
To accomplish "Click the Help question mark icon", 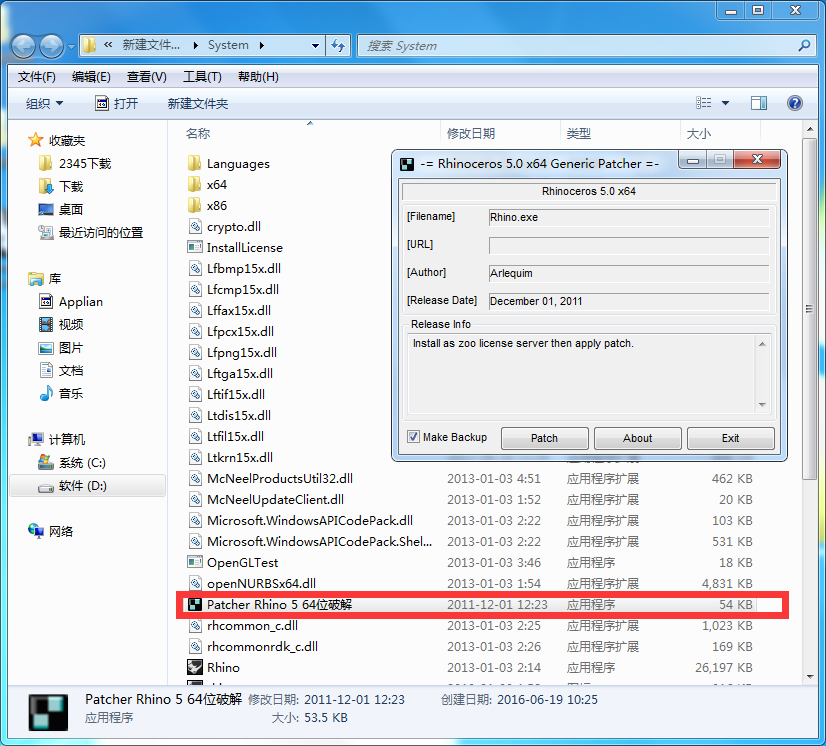I will click(794, 103).
